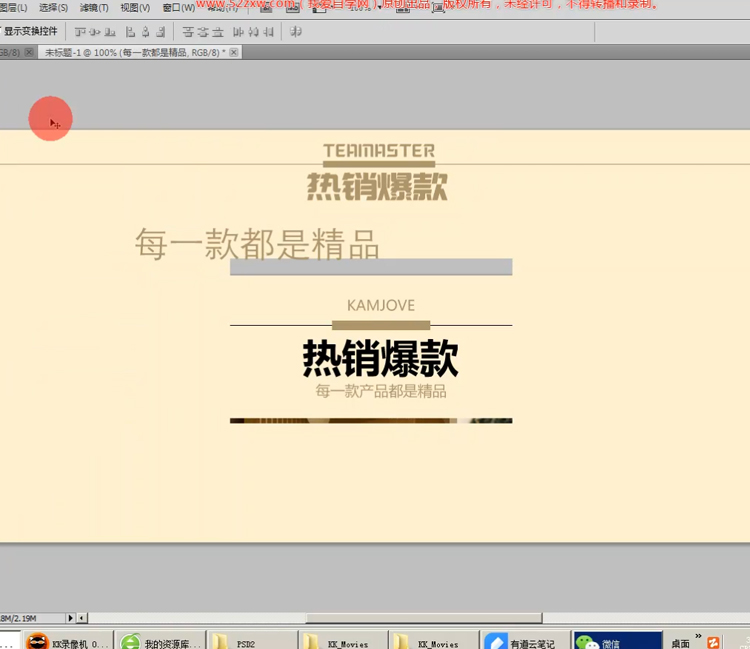Distribute horizontal centers of layers
The height and width of the screenshot is (649, 750).
pyautogui.click(x=254, y=32)
